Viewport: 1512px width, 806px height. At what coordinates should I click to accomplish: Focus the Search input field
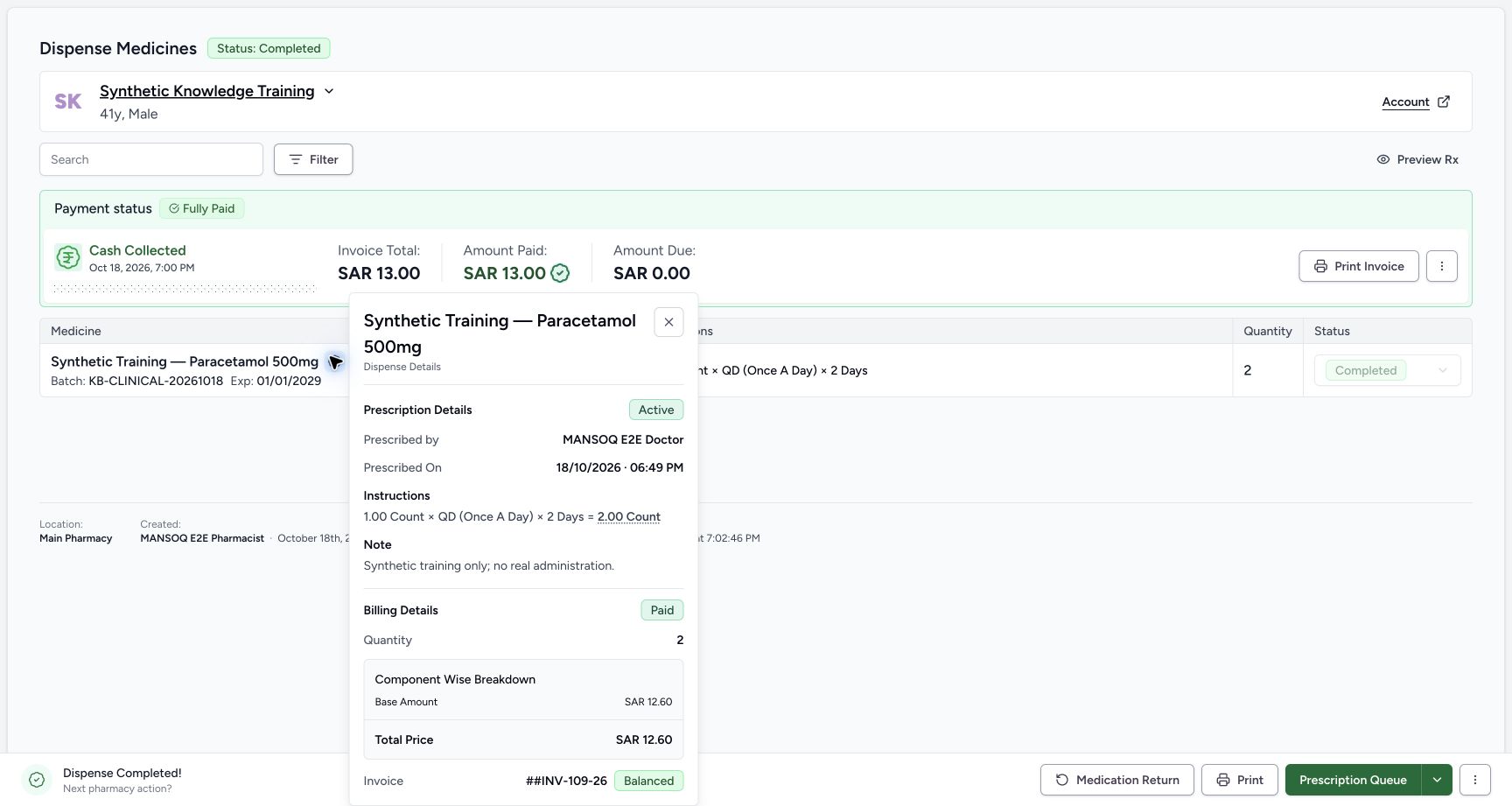point(151,159)
